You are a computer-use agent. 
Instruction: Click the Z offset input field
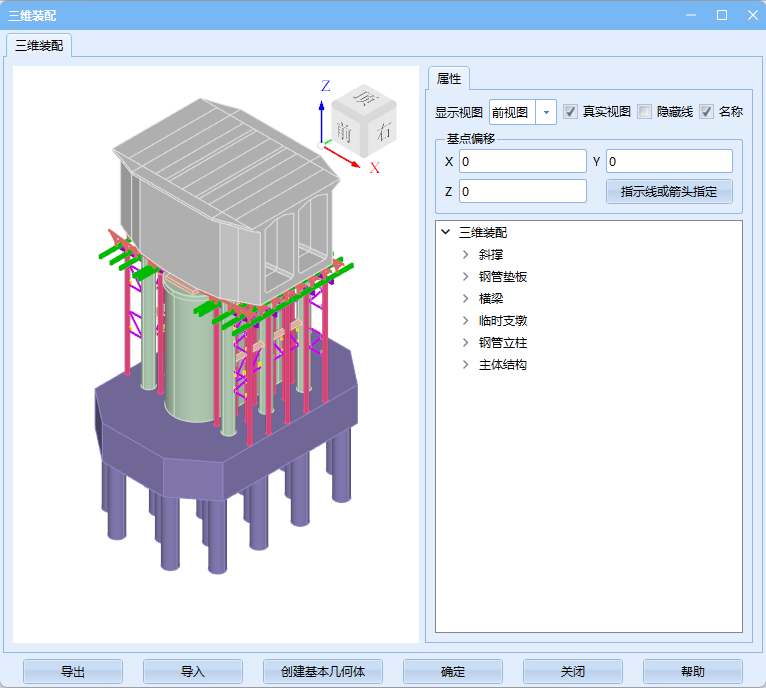coord(522,191)
